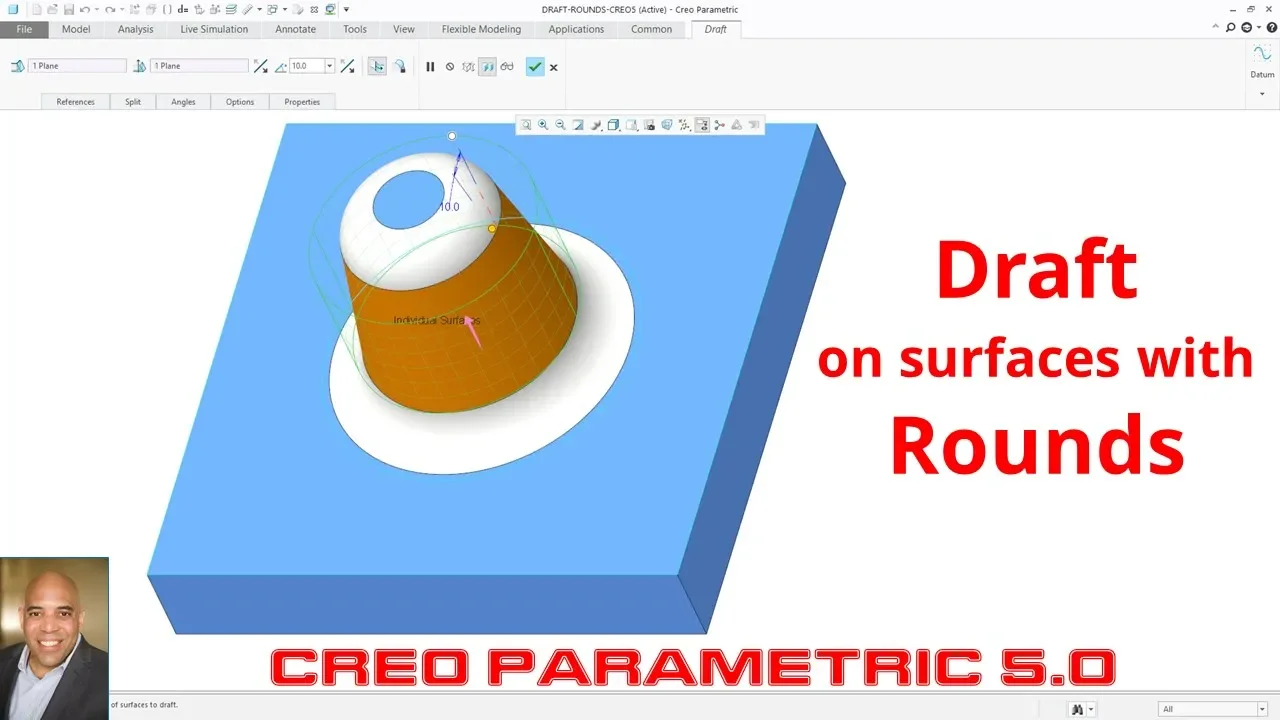Image resolution: width=1280 pixels, height=720 pixels.
Task: Click the New file icon in quick access
Action: 36,9
